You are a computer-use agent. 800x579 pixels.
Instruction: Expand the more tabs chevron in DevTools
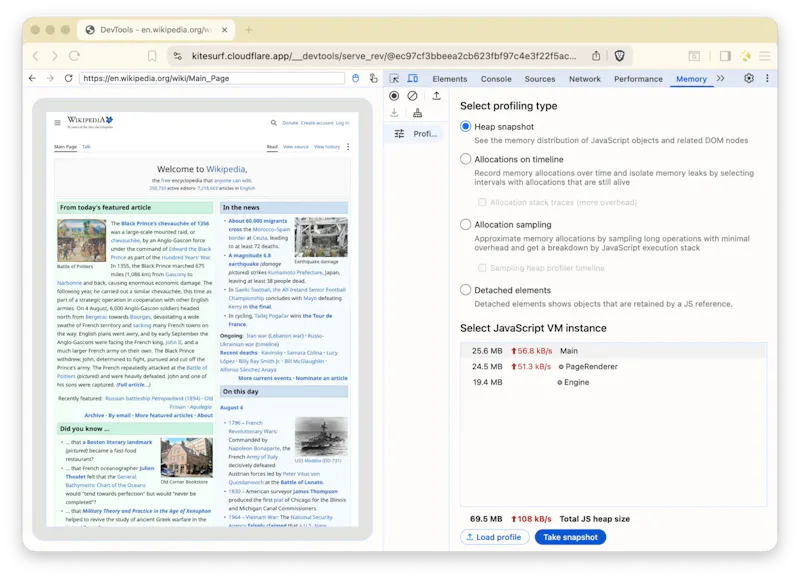pyautogui.click(x=720, y=79)
